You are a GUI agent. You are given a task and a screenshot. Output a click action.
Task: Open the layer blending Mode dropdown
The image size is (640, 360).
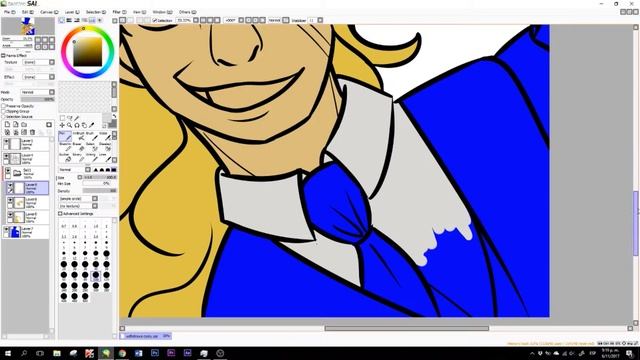(x=52, y=93)
